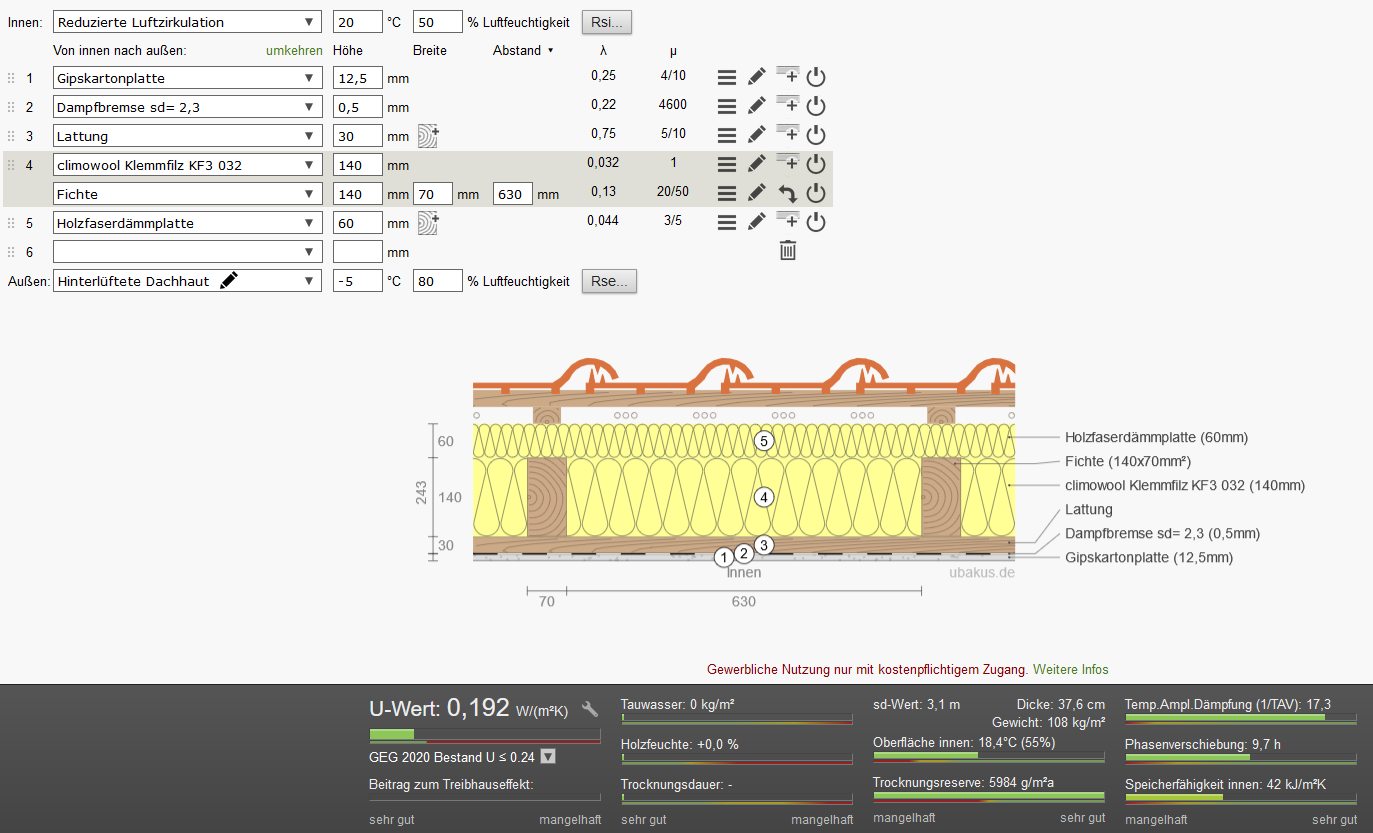The image size is (1373, 833).
Task: Open the material dropdown for layer 6
Action: click(x=188, y=252)
